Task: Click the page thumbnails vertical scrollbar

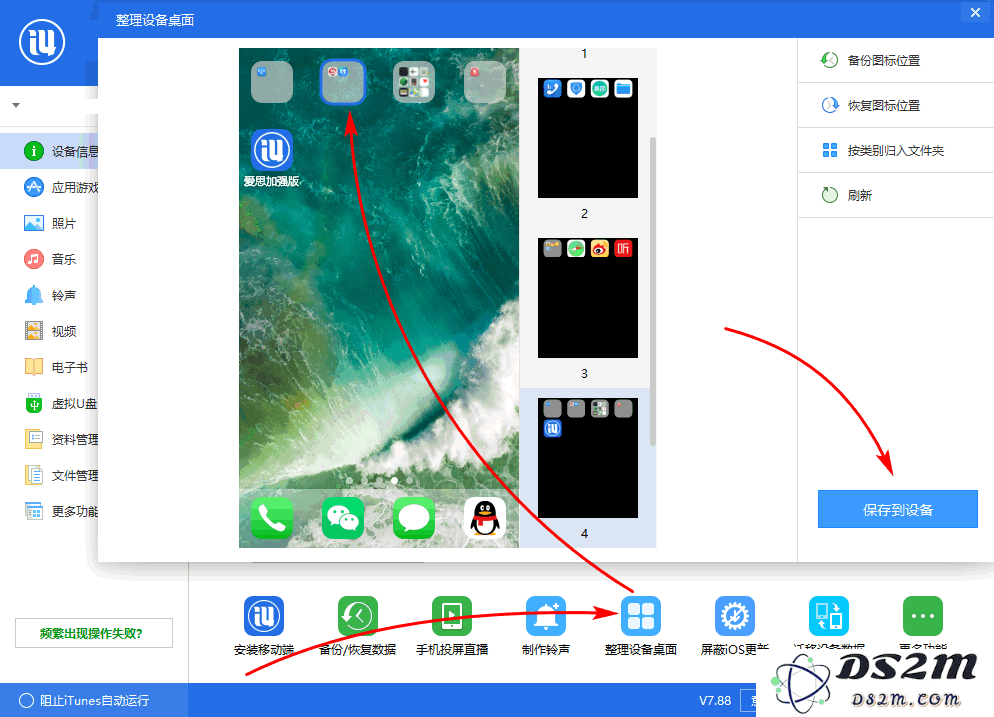Action: point(653,291)
